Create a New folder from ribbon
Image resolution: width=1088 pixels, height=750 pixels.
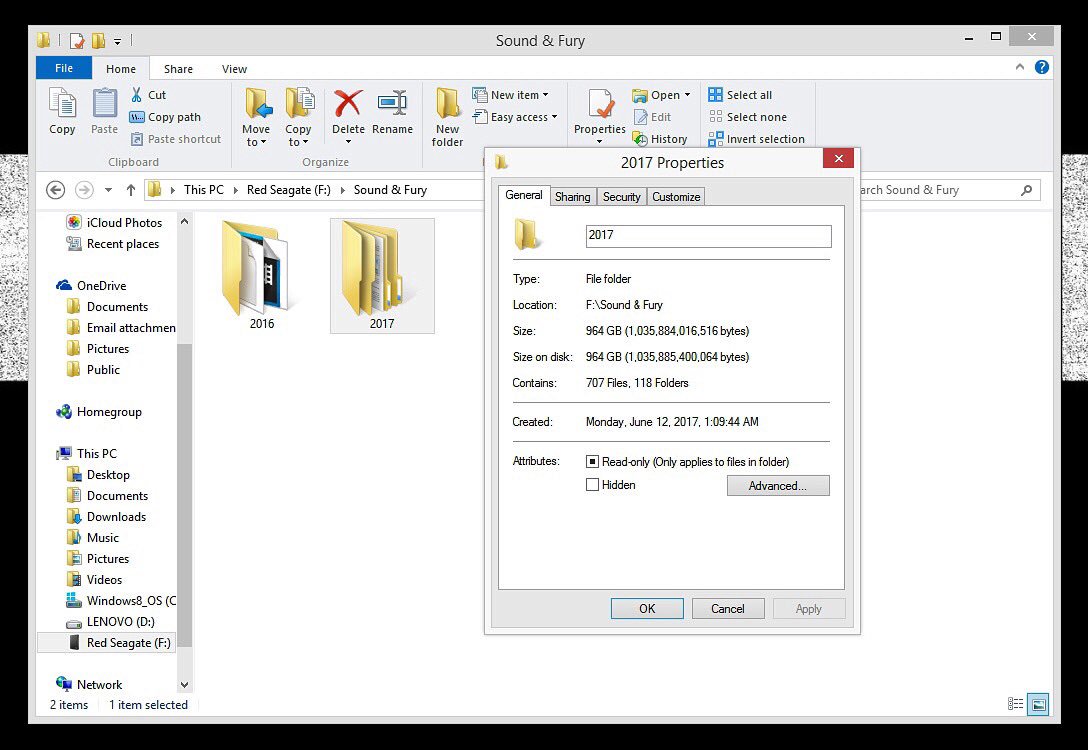tap(448, 117)
